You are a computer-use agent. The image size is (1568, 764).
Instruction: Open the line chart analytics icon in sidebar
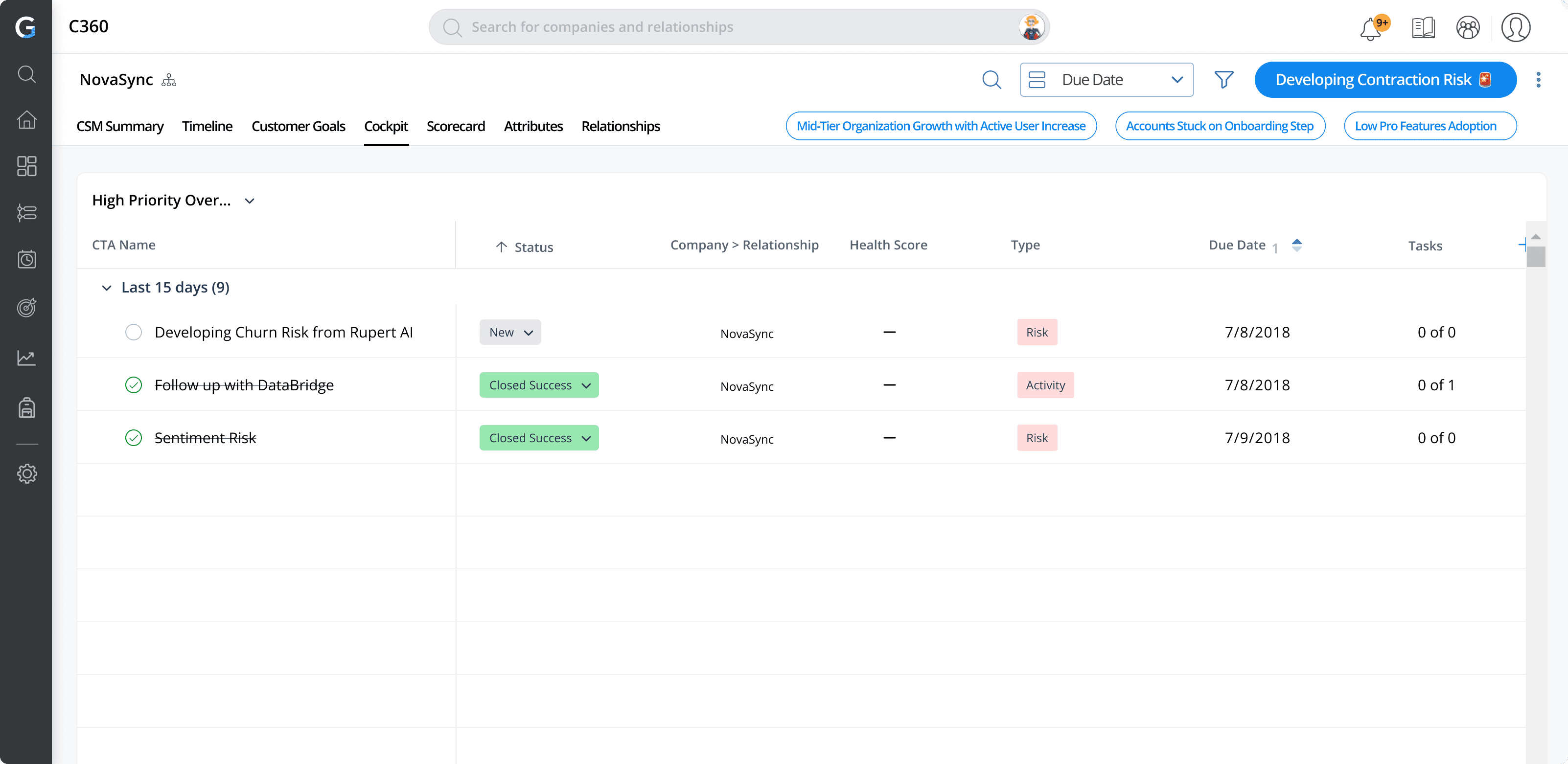point(27,358)
